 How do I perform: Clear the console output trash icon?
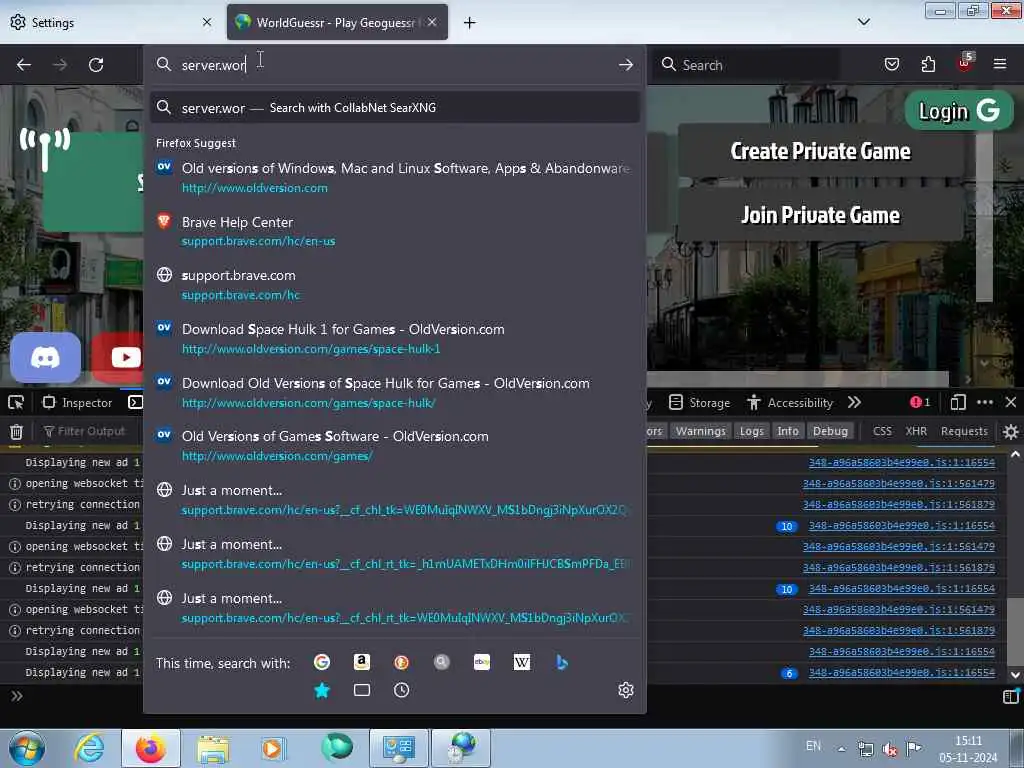point(16,431)
